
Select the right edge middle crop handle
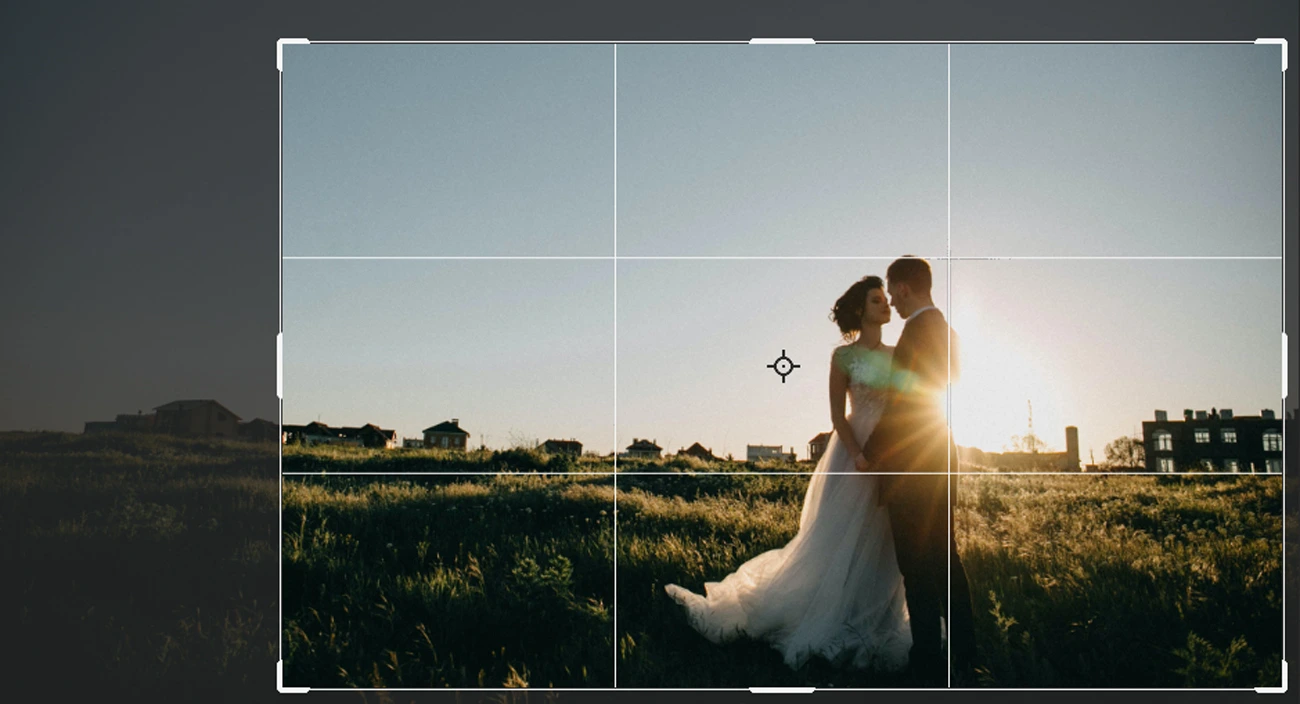click(1284, 366)
